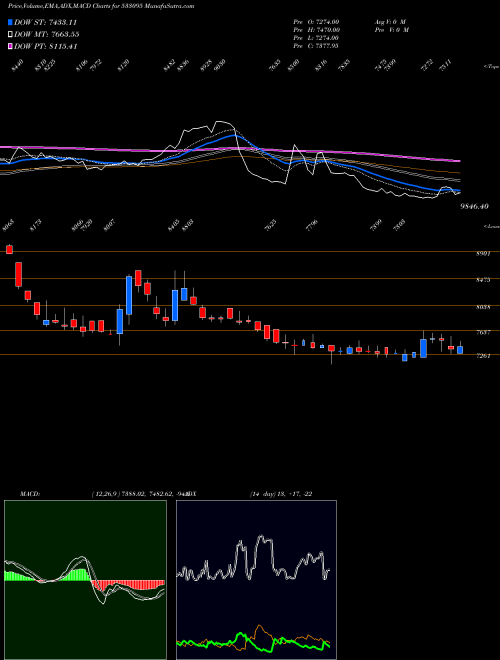Click the 7261 price axis label
This screenshot has width=500, height=660.
click(x=482, y=357)
